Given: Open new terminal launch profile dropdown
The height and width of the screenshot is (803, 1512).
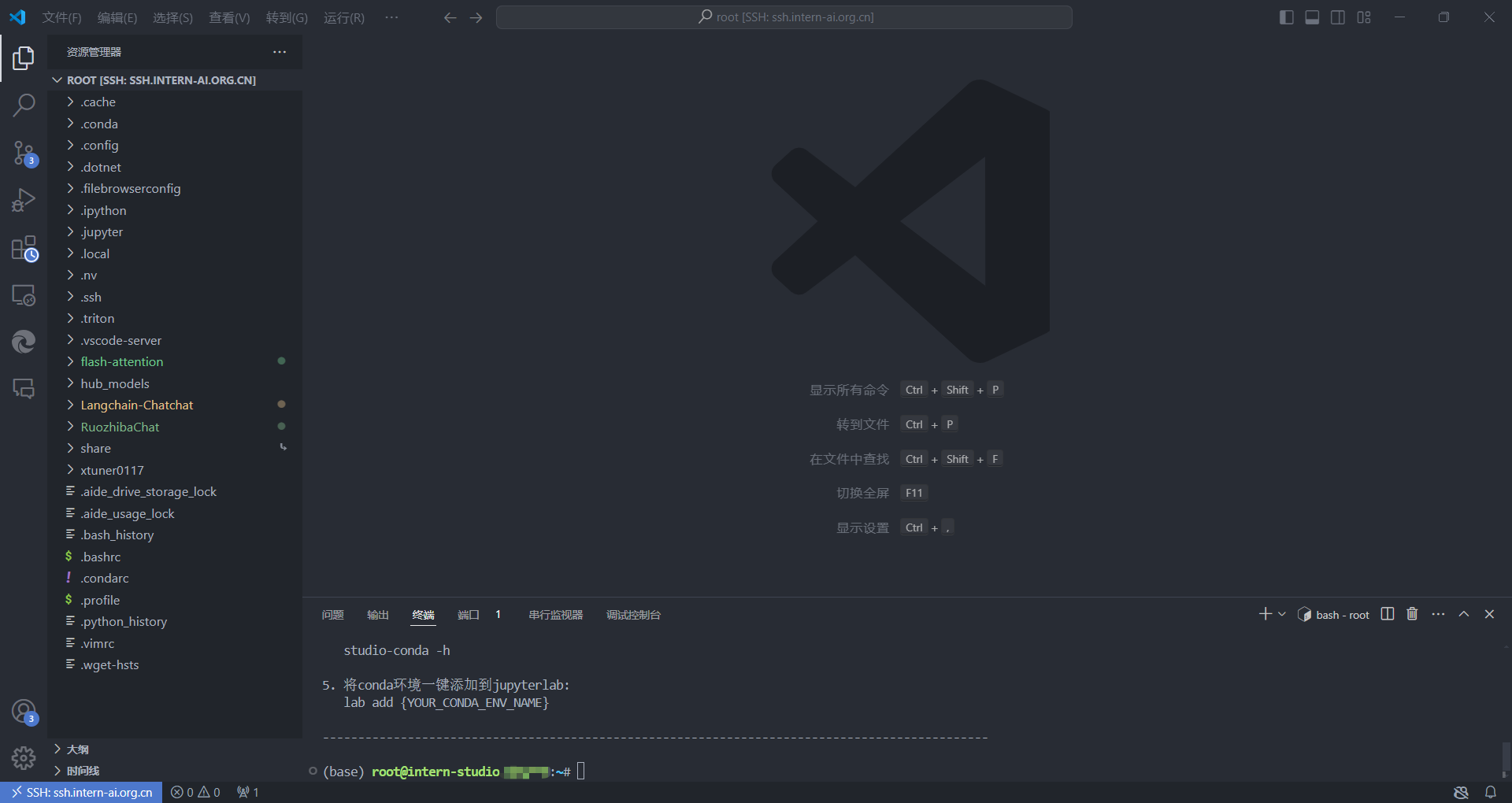Looking at the screenshot, I should pyautogui.click(x=1282, y=614).
